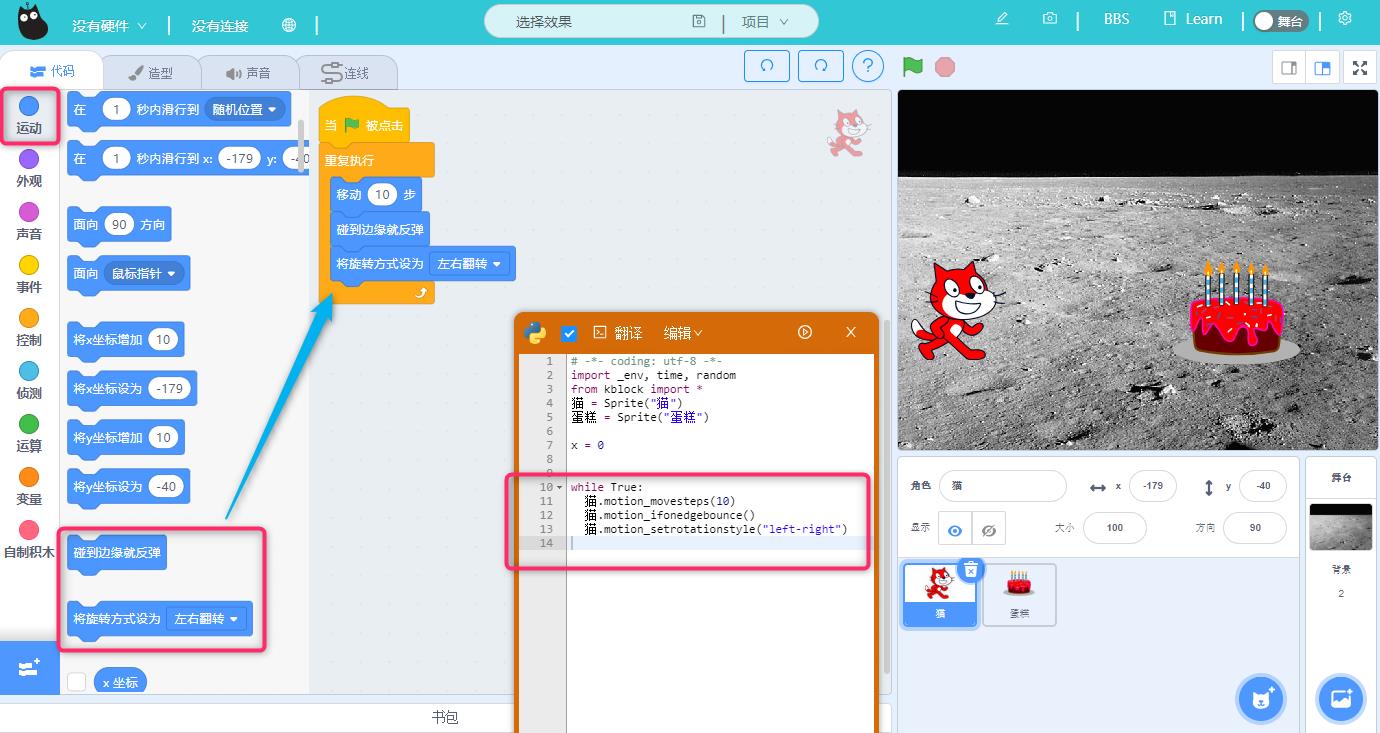The image size is (1380, 733).
Task: Open 左右翻转 dropdown in palette block
Action: pyautogui.click(x=208, y=619)
